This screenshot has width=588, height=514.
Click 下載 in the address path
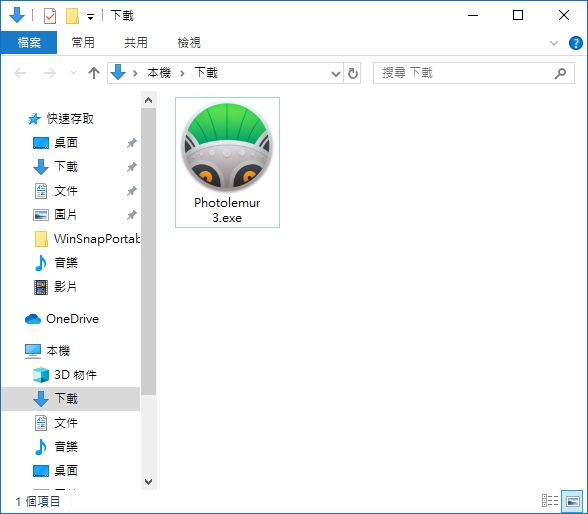[206, 72]
